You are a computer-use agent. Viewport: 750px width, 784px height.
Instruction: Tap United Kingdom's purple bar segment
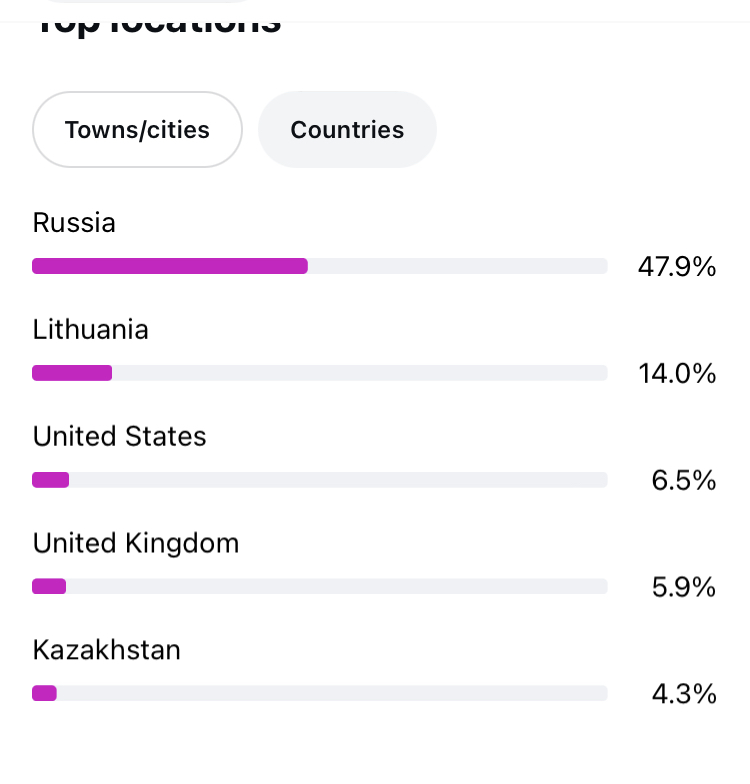[49, 586]
